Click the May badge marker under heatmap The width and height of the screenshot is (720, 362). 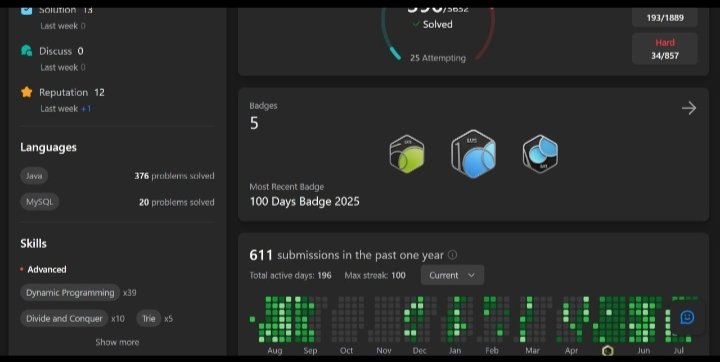click(x=608, y=351)
